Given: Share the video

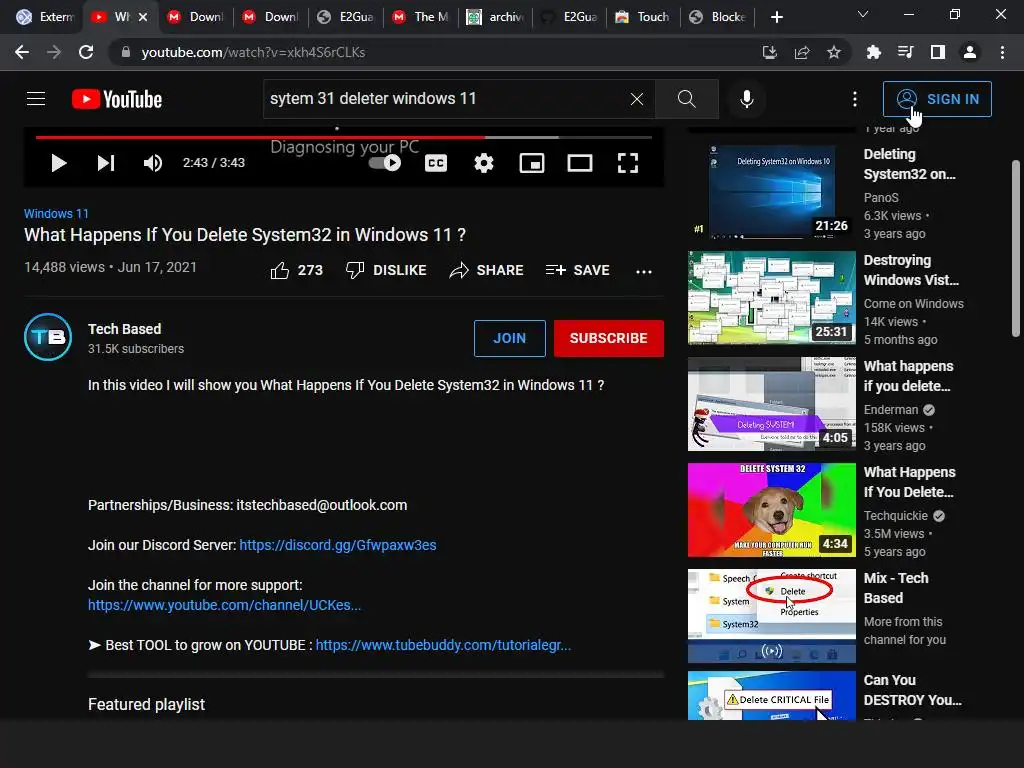Looking at the screenshot, I should [486, 270].
